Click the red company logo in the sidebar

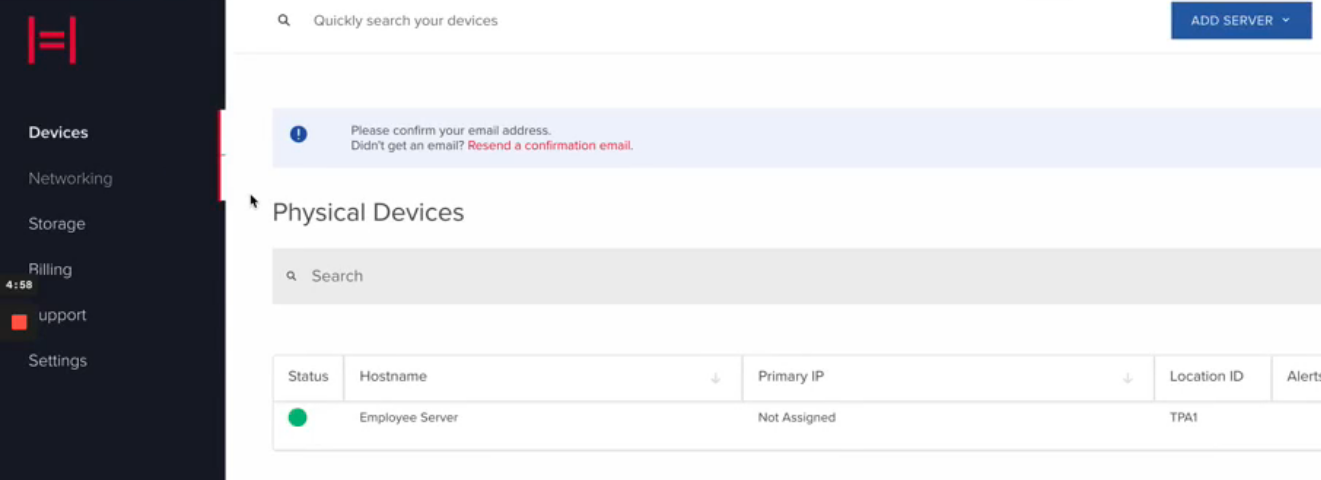point(52,40)
